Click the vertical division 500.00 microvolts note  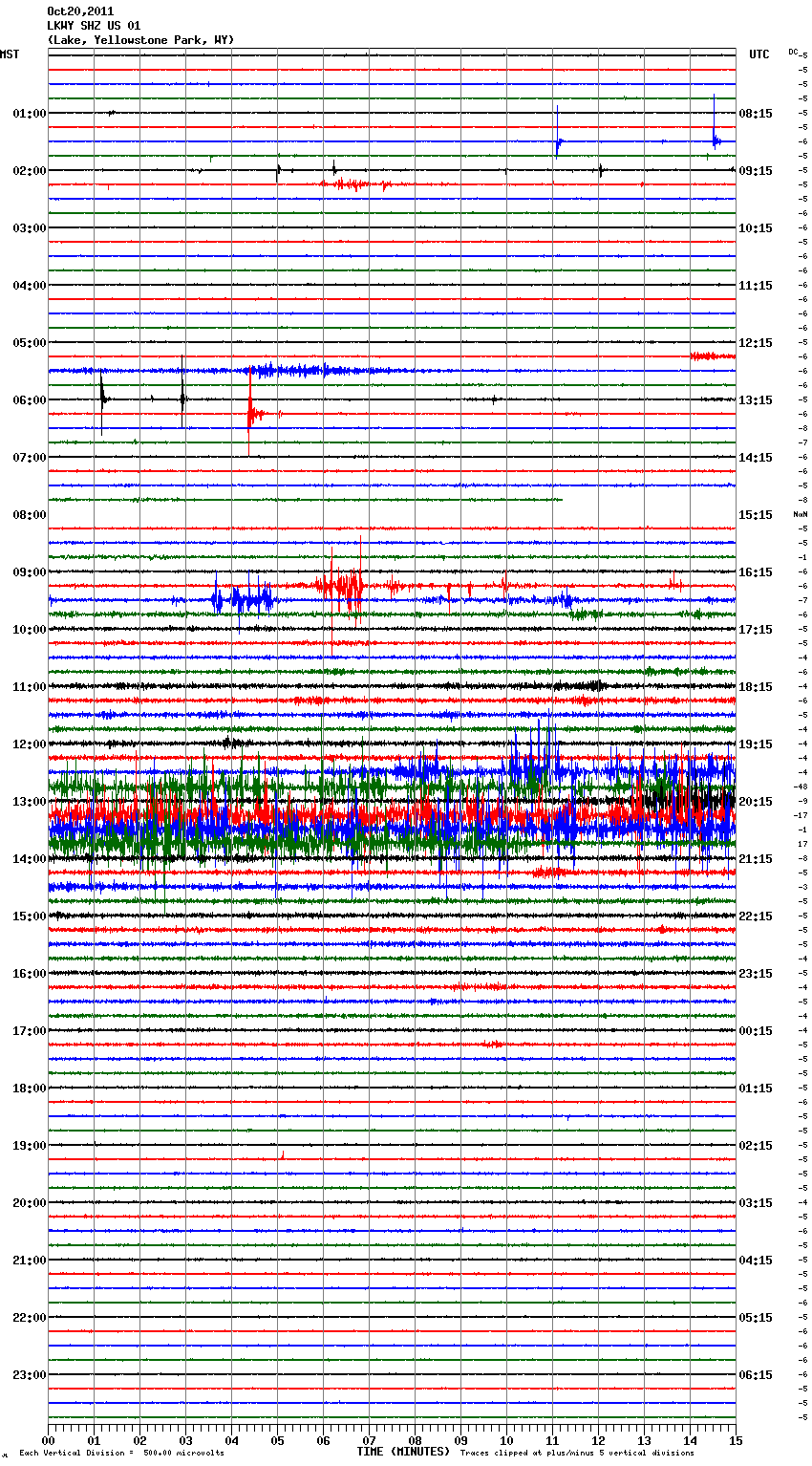pyautogui.click(x=122, y=1454)
